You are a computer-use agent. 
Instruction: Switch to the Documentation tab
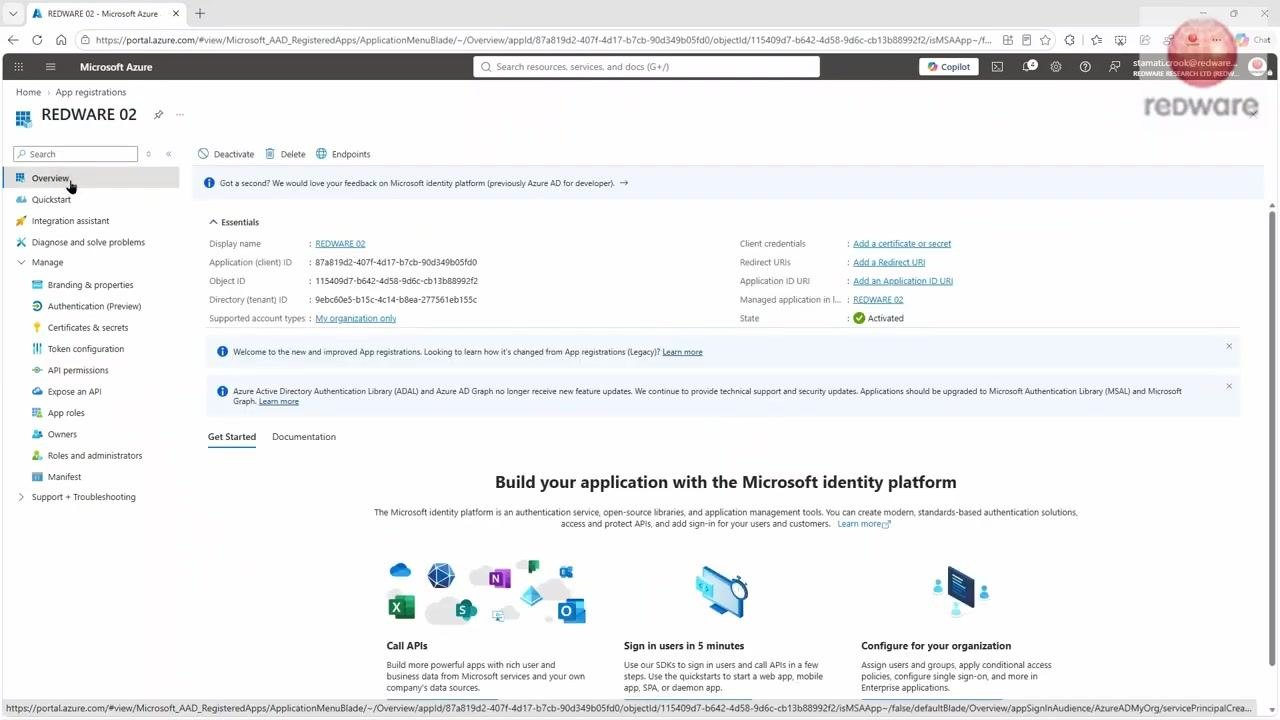tap(304, 437)
